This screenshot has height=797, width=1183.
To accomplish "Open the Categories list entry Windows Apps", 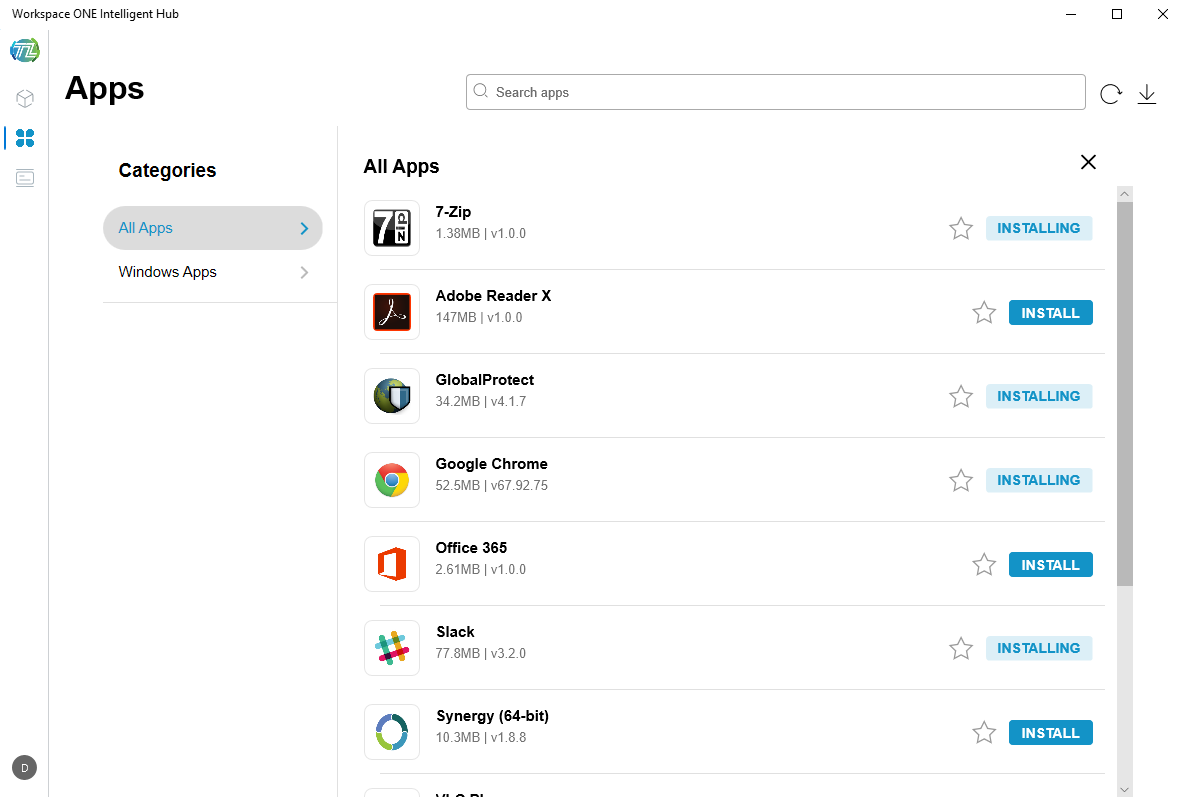I will 167,271.
